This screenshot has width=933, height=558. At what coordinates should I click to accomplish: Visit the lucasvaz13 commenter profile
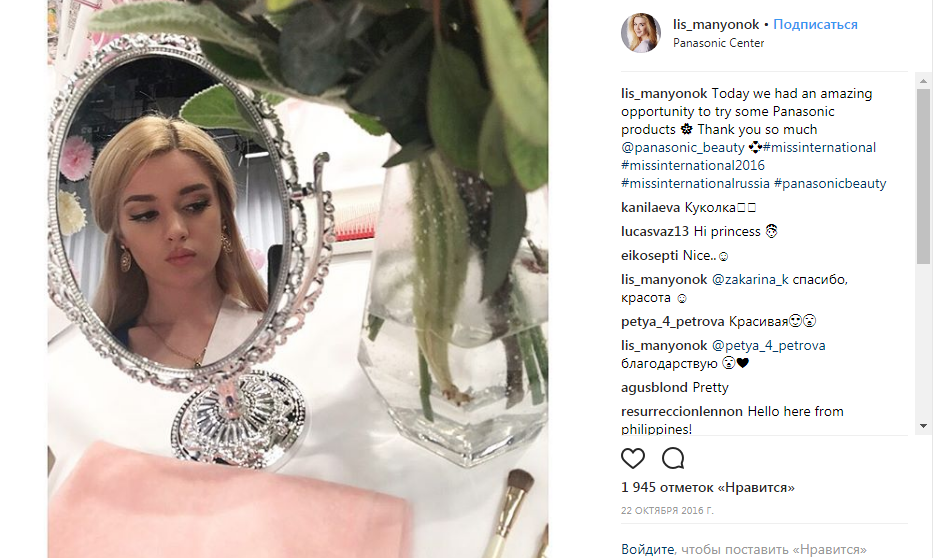point(655,231)
